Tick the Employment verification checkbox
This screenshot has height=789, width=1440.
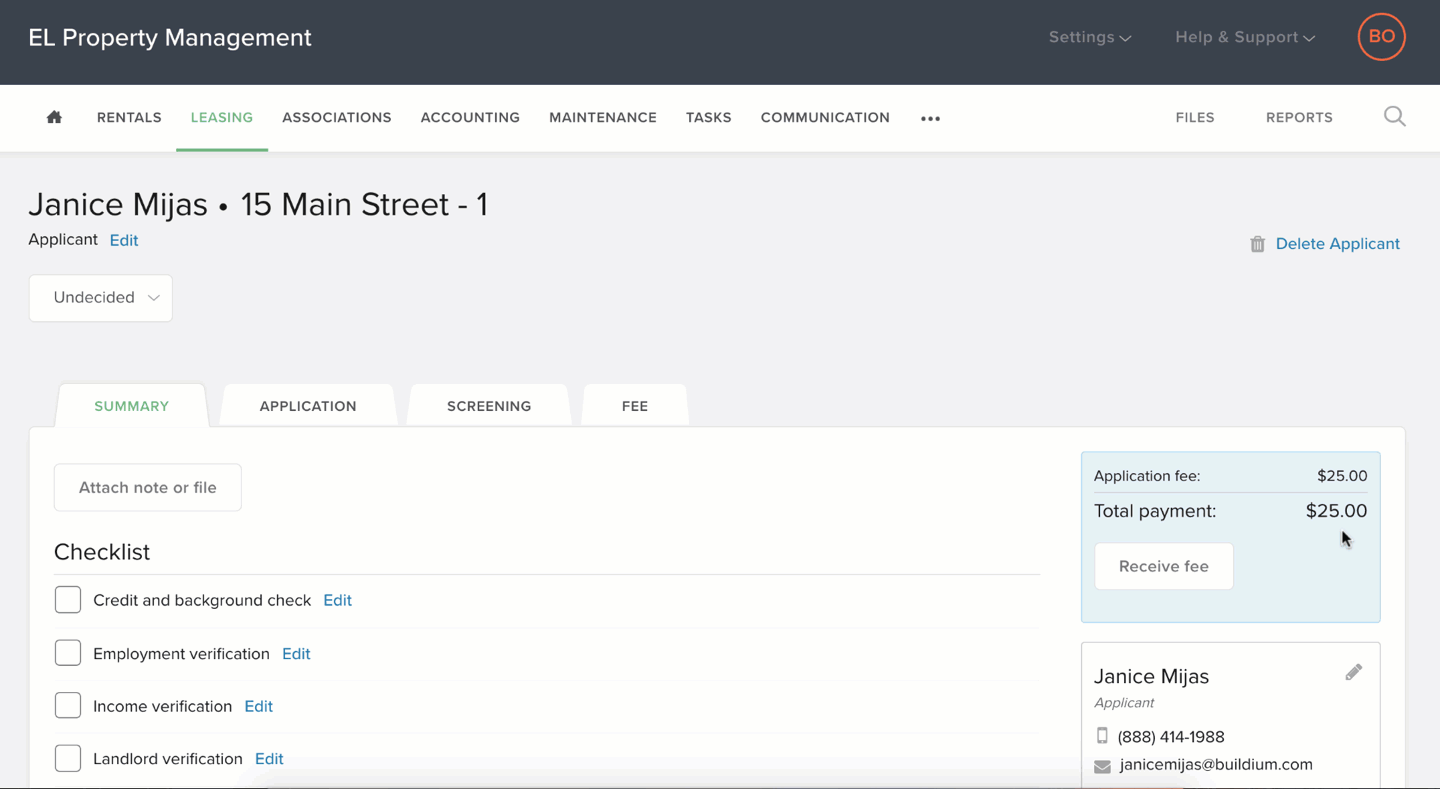click(x=68, y=653)
